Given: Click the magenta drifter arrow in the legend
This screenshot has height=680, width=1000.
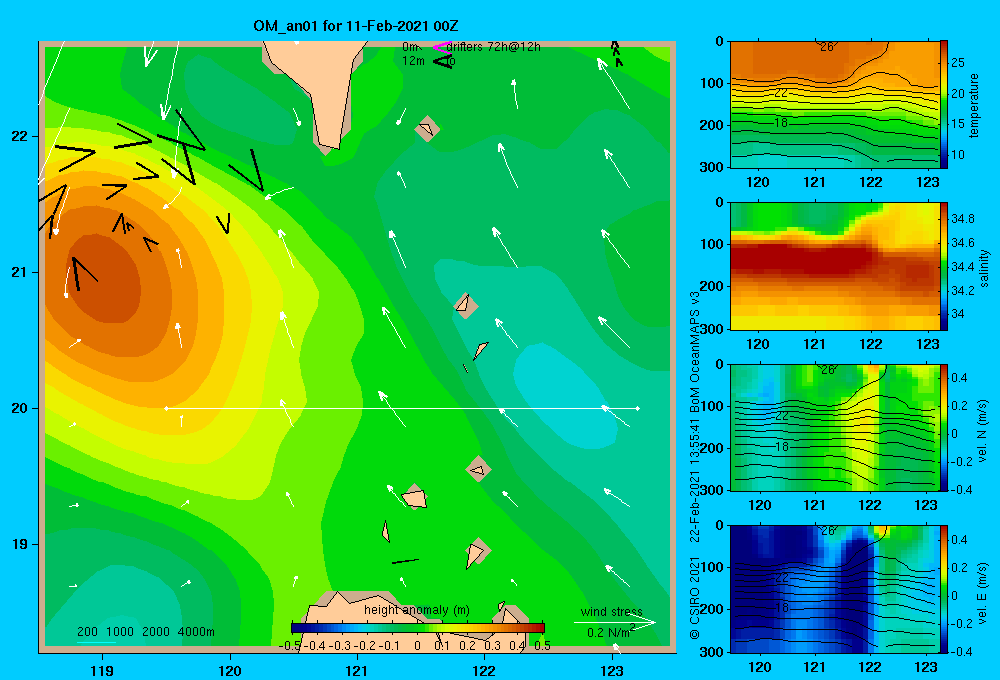Looking at the screenshot, I should point(441,47).
